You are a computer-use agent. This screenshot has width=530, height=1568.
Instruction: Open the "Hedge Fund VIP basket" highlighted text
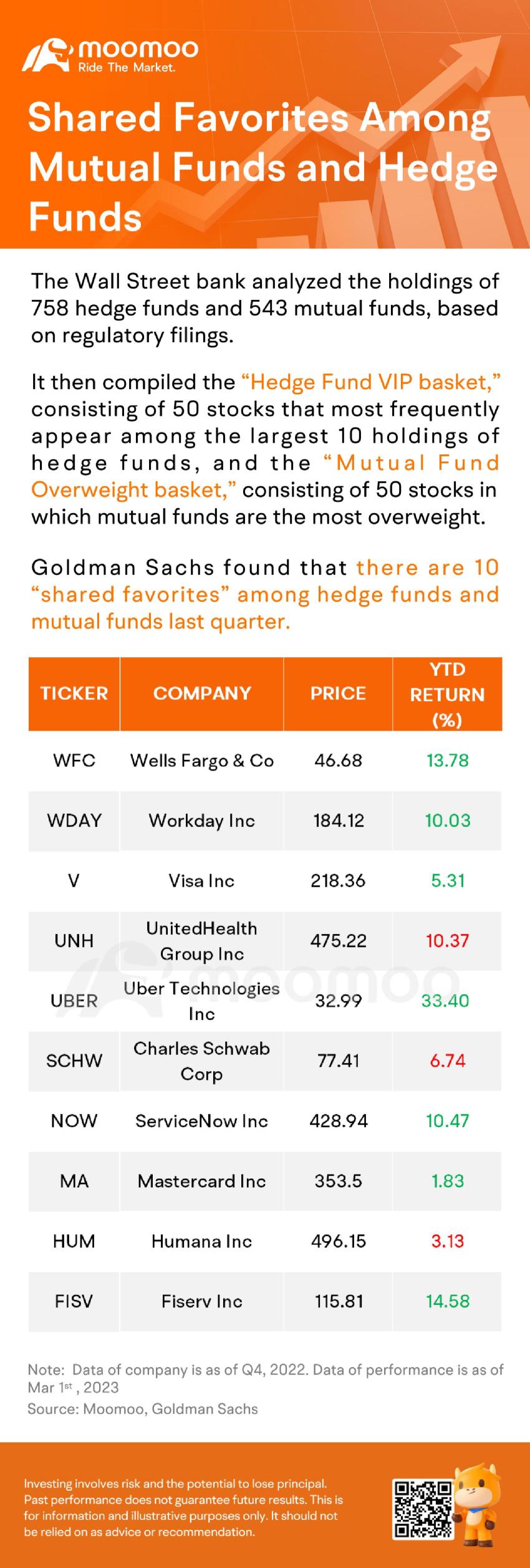[371, 382]
